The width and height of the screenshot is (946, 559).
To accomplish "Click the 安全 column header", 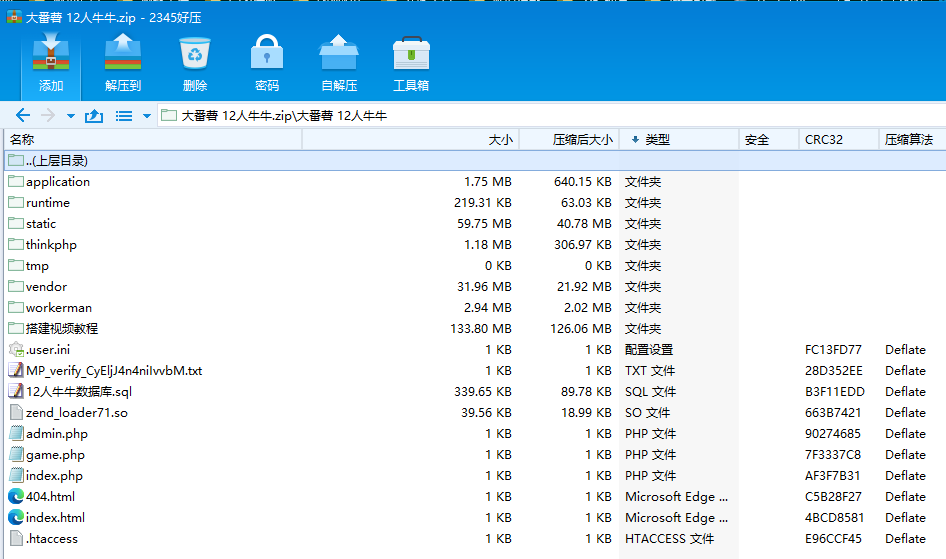I will tap(769, 140).
